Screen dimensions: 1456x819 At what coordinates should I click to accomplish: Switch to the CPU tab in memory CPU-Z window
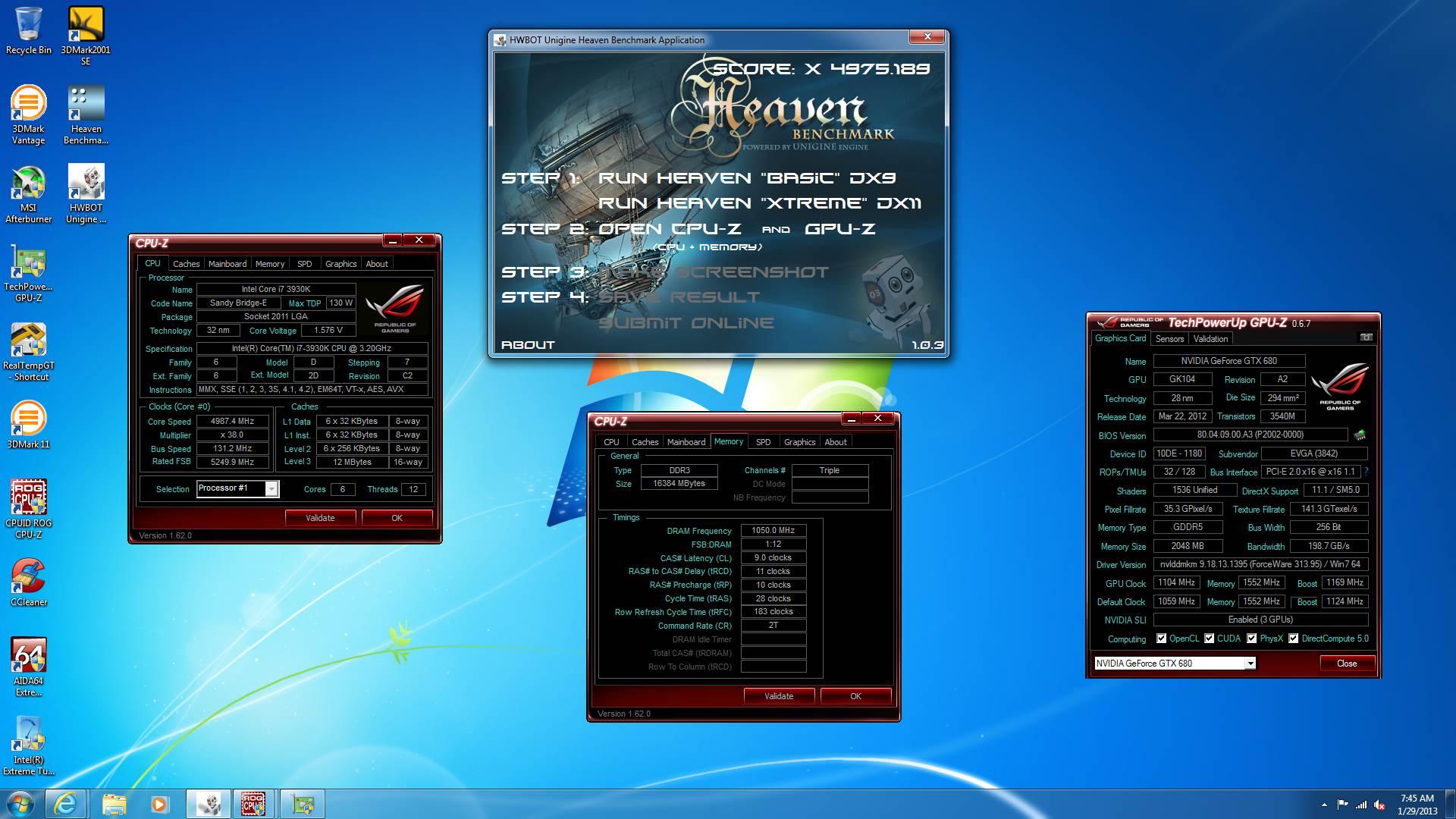click(611, 442)
